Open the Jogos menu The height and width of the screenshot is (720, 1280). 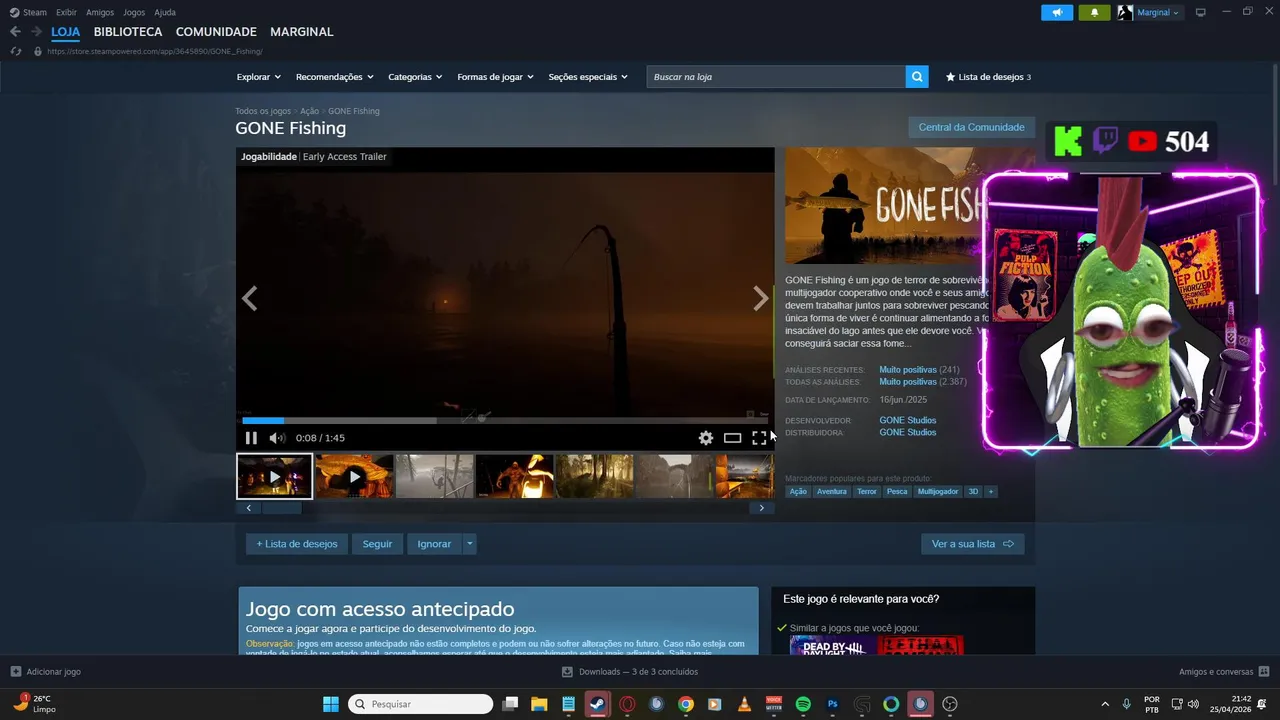(134, 13)
